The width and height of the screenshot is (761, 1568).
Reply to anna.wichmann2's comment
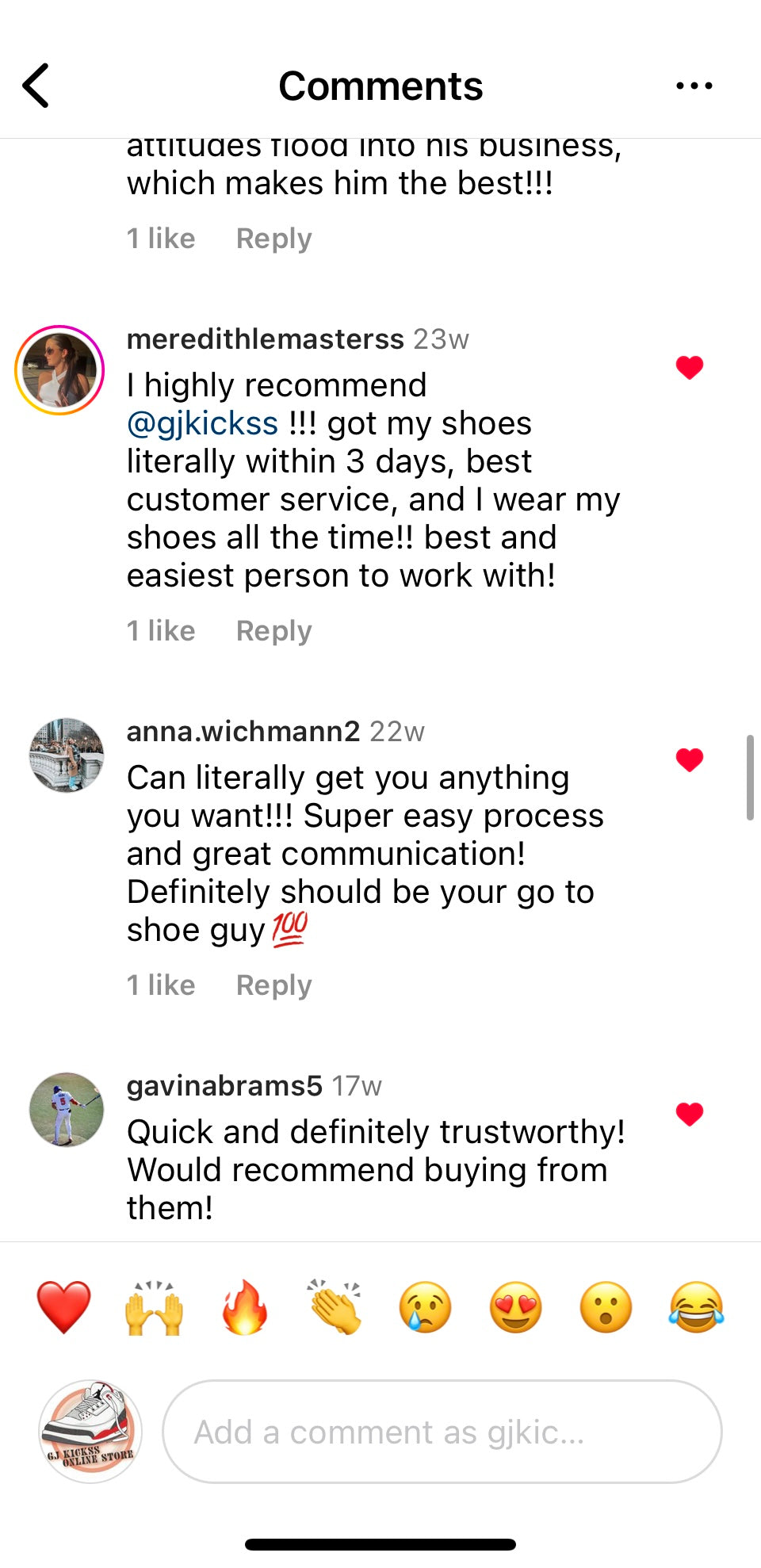(273, 985)
